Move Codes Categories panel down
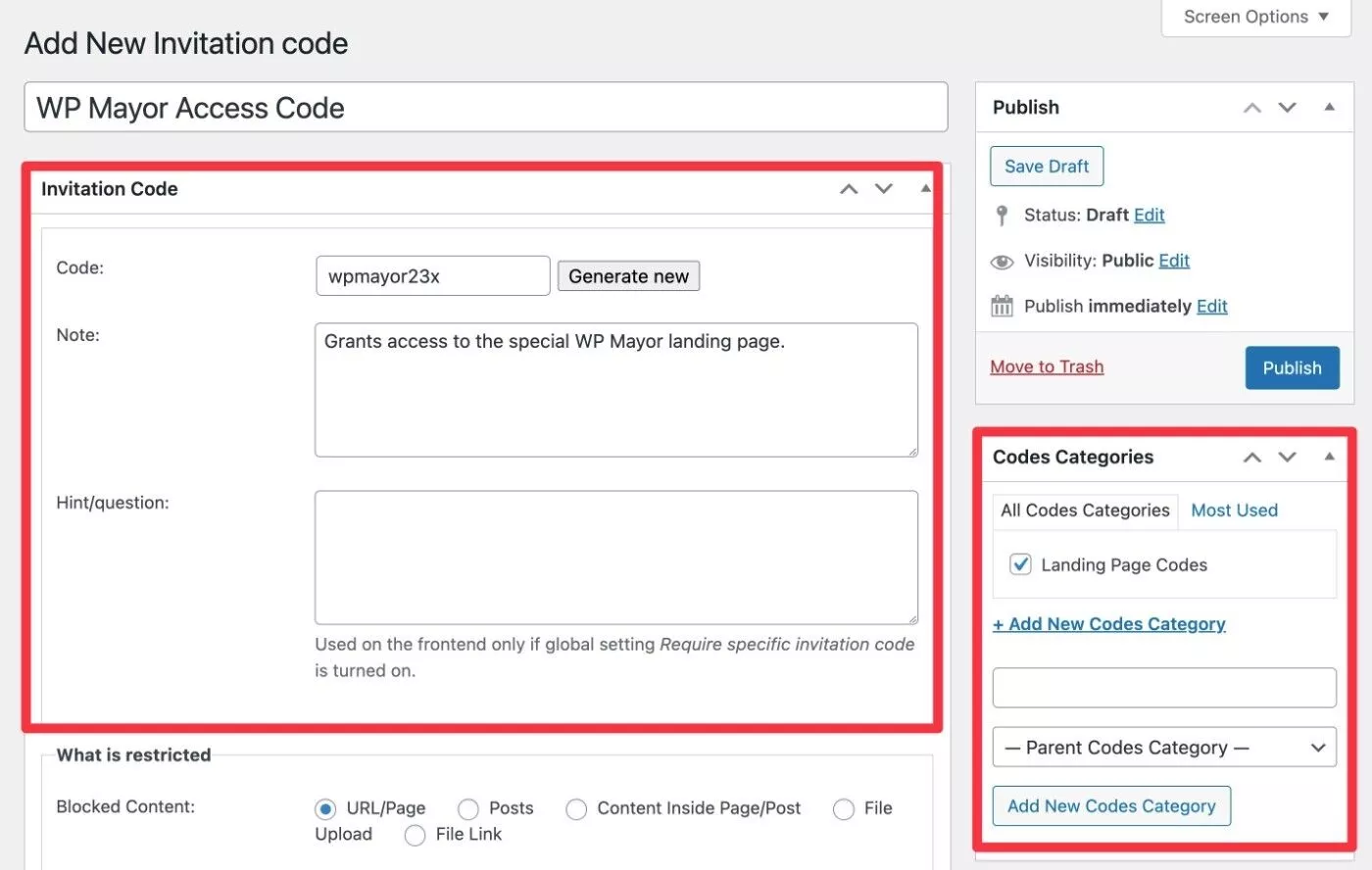 [1288, 458]
